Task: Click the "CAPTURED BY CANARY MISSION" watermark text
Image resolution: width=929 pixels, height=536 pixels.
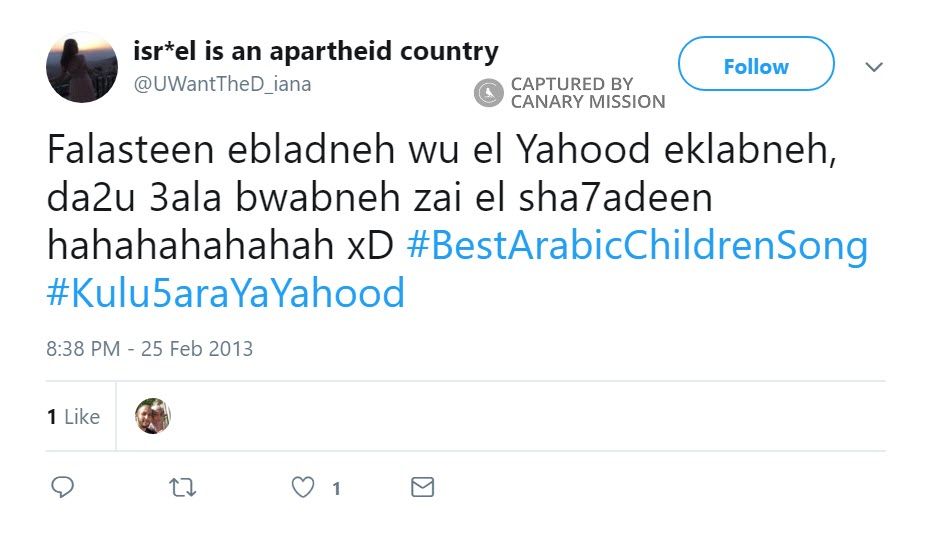Action: tap(587, 93)
